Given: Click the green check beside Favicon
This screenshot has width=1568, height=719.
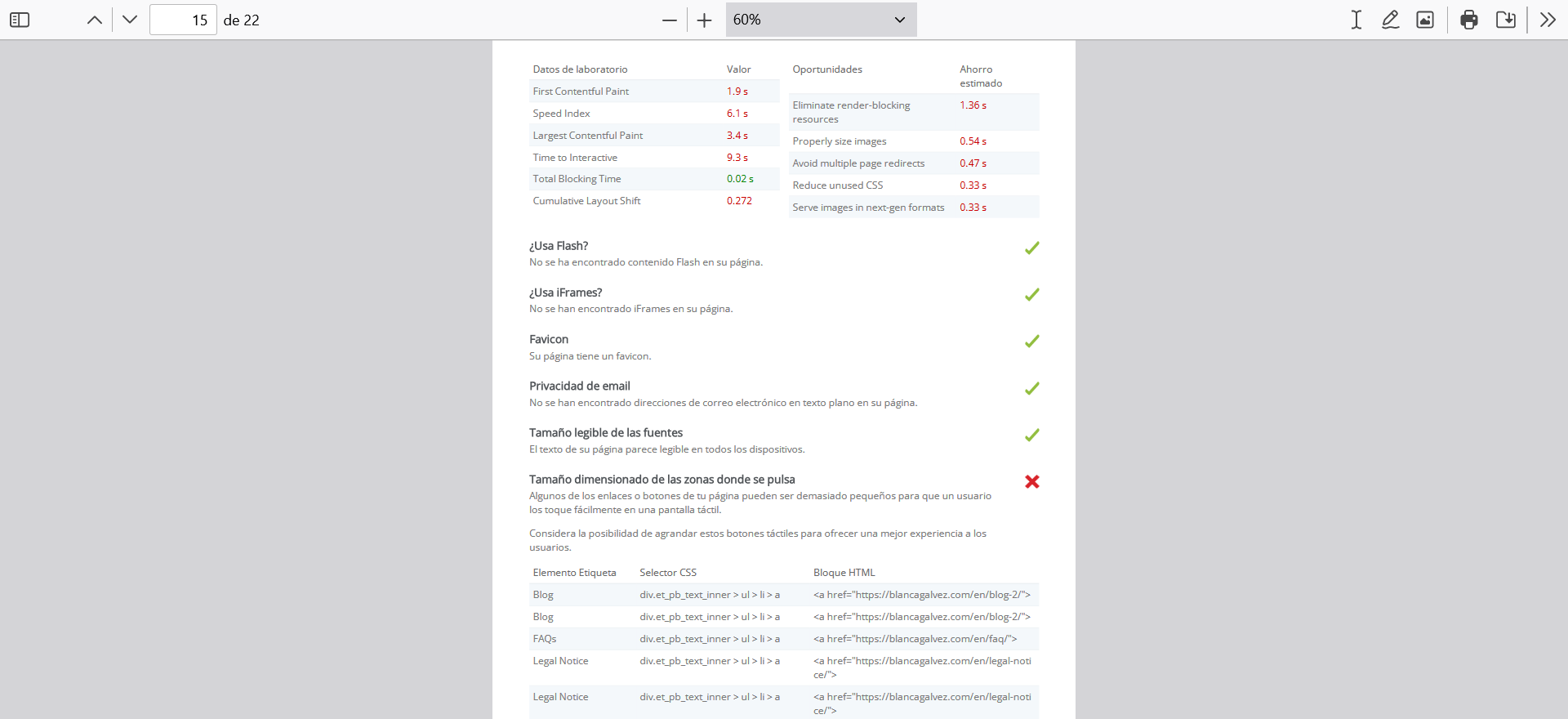Looking at the screenshot, I should 1032,341.
